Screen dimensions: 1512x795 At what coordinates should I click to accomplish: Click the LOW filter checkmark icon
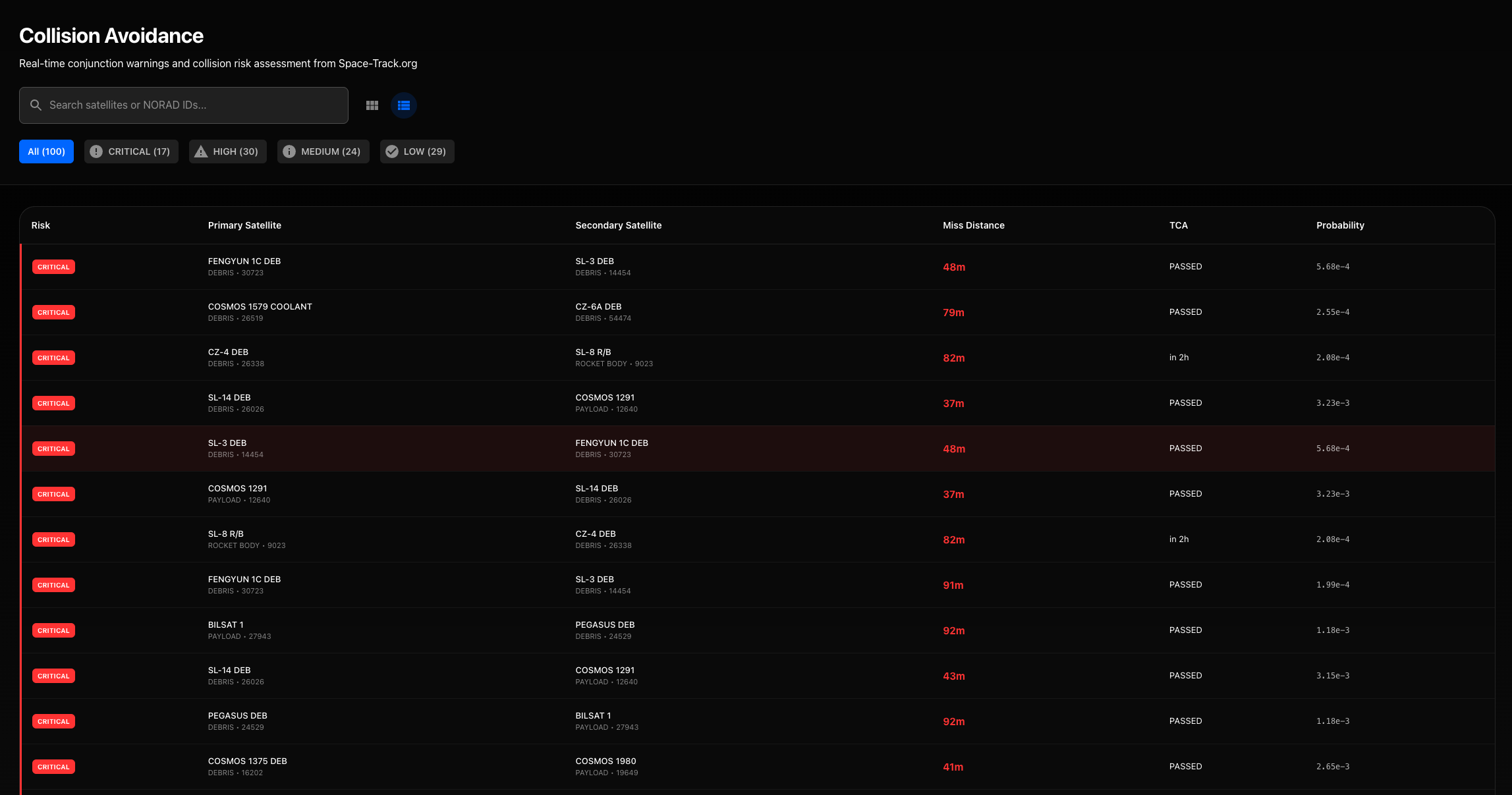[x=392, y=151]
